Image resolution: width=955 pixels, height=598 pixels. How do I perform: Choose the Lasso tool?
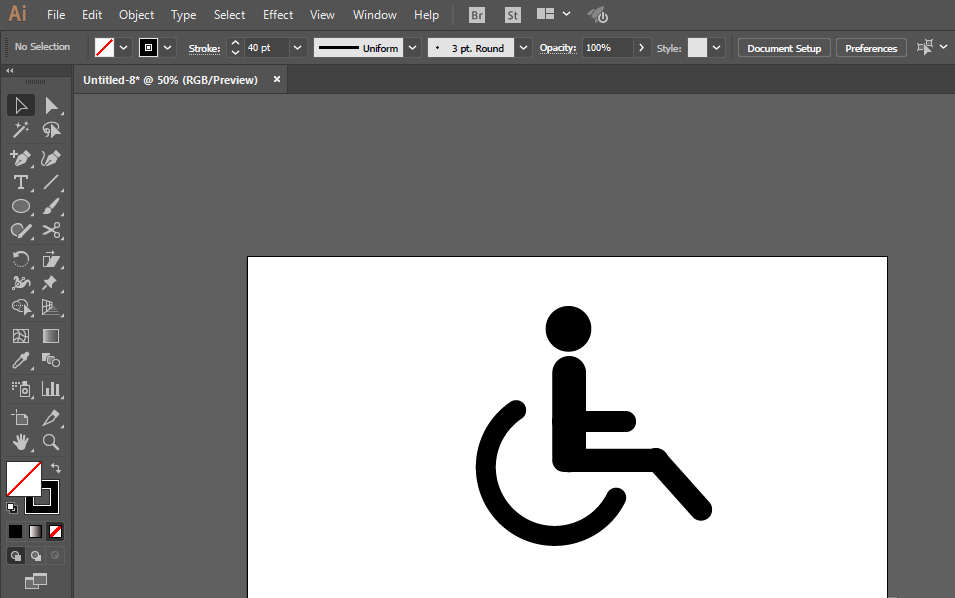pyautogui.click(x=51, y=130)
